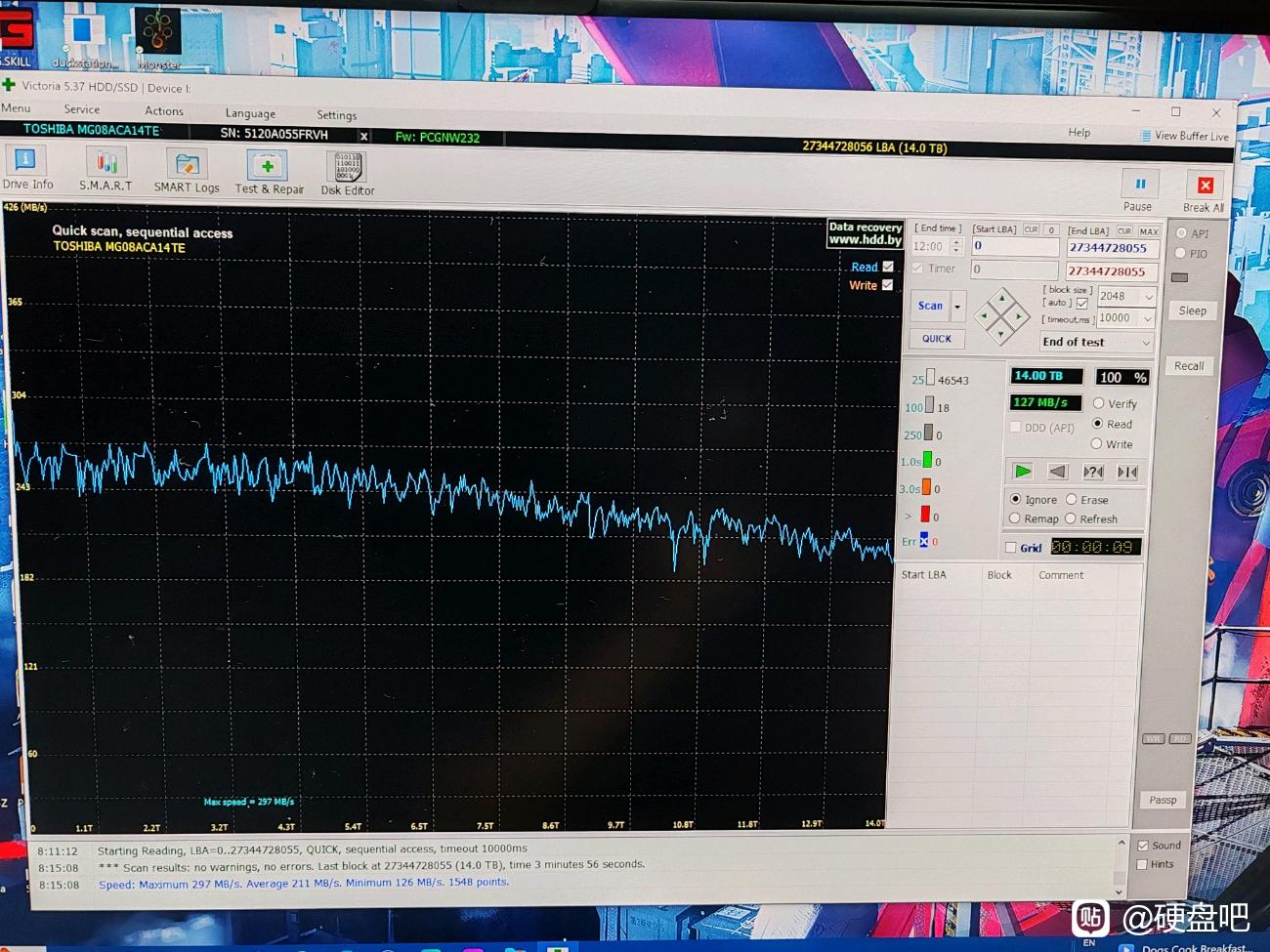1270x952 pixels.
Task: Open the duckstation desktop shortcut
Action: tap(84, 37)
